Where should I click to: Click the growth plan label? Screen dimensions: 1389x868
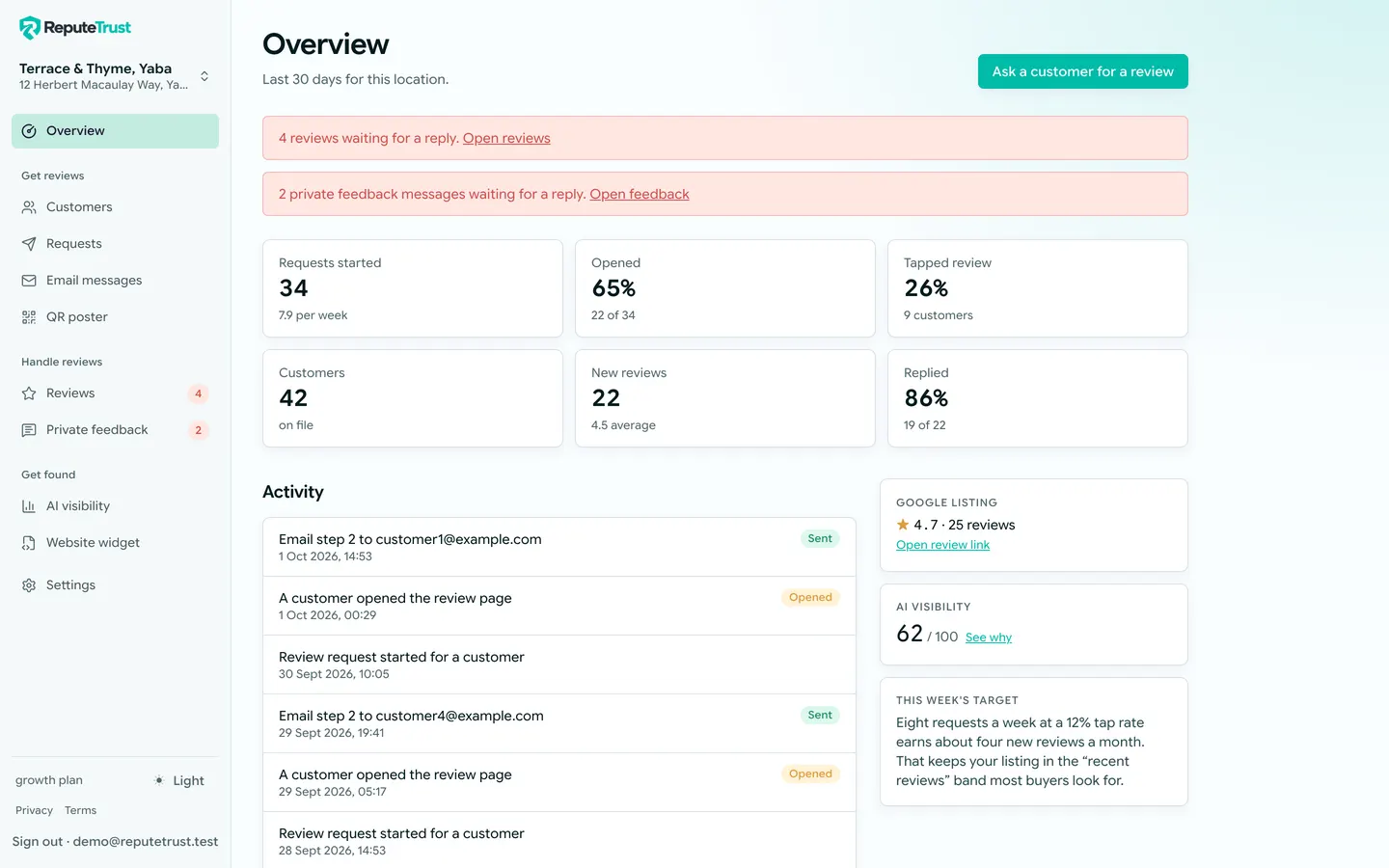pos(49,780)
